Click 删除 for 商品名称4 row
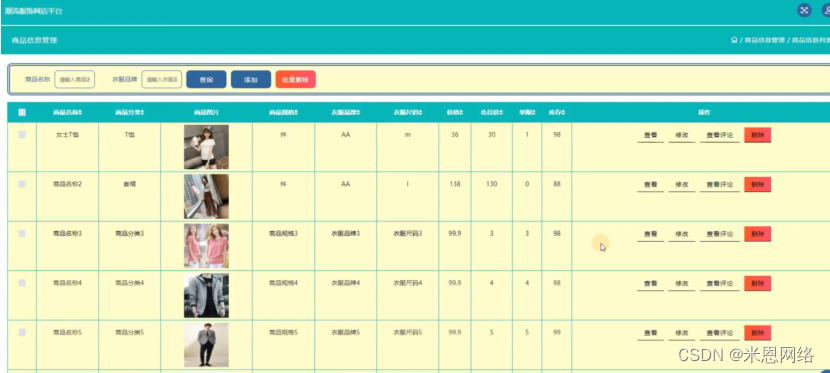Image resolution: width=830 pixels, height=373 pixels. click(757, 284)
